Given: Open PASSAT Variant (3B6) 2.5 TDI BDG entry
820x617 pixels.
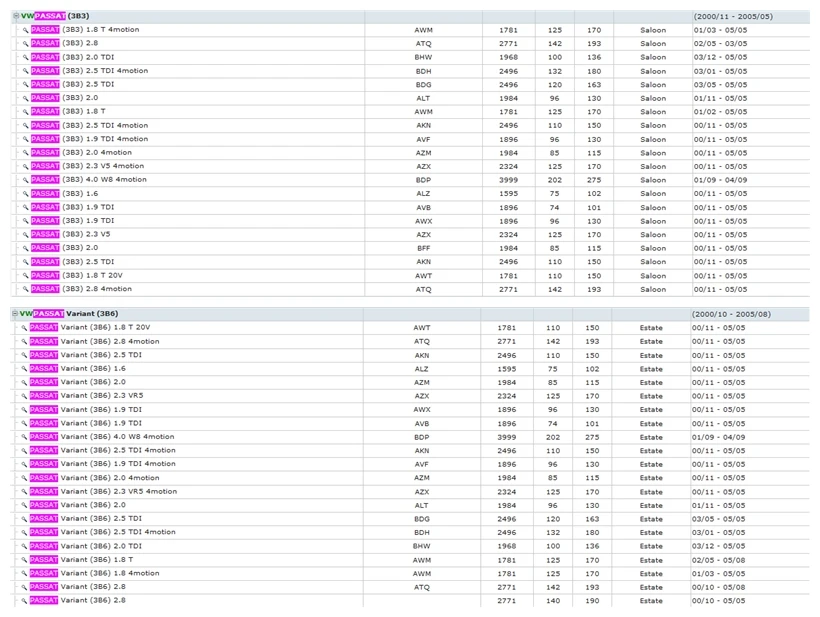Looking at the screenshot, I should 86,519.
